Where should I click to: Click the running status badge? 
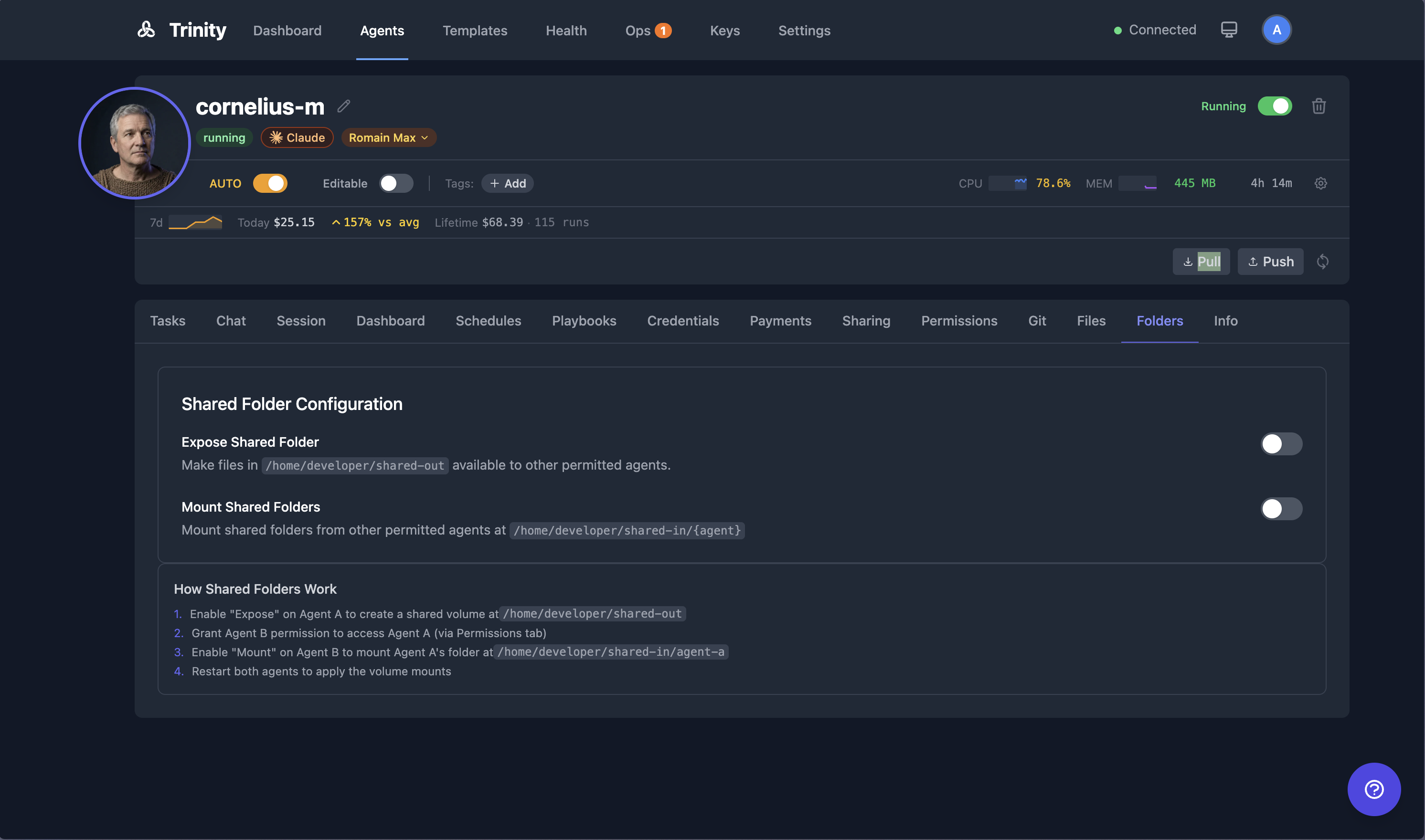coord(224,137)
